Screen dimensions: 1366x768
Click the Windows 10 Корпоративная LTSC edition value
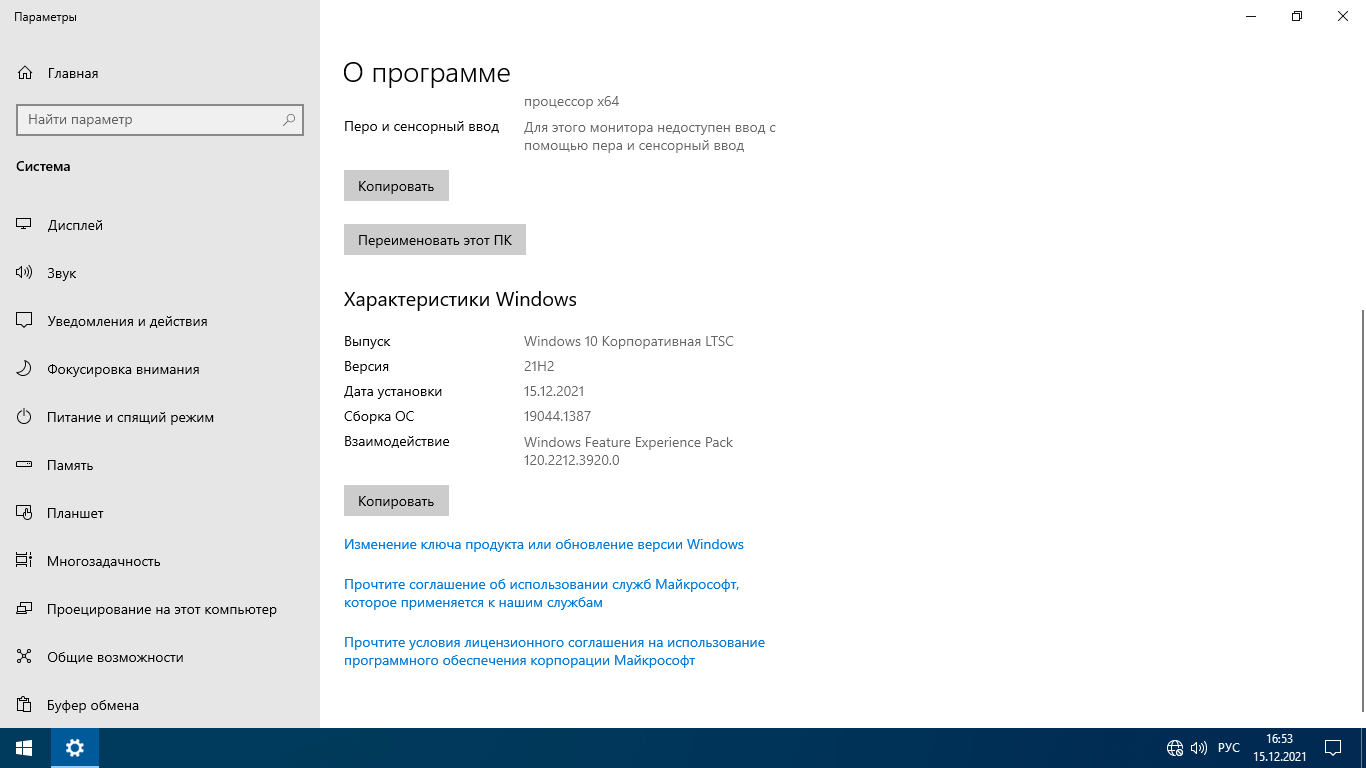tap(629, 341)
